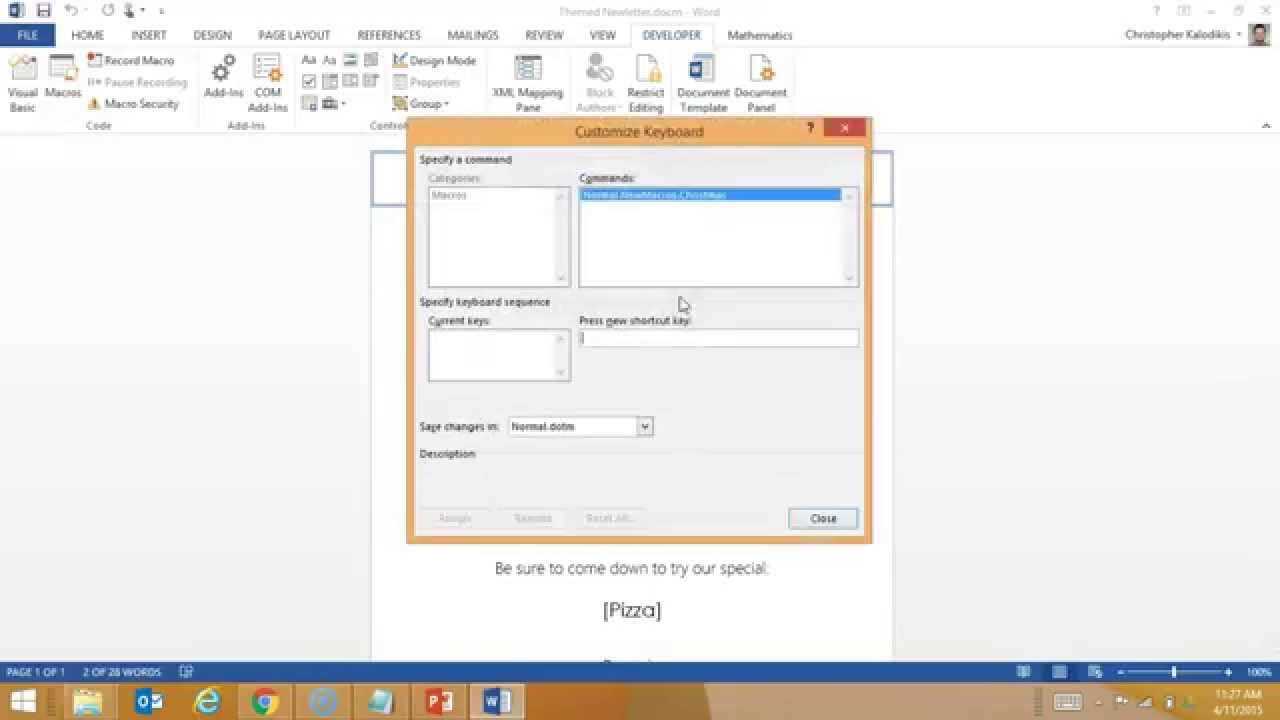Screen dimensions: 1280x720
Task: Open the Add-Ins manager
Action: click(x=223, y=78)
